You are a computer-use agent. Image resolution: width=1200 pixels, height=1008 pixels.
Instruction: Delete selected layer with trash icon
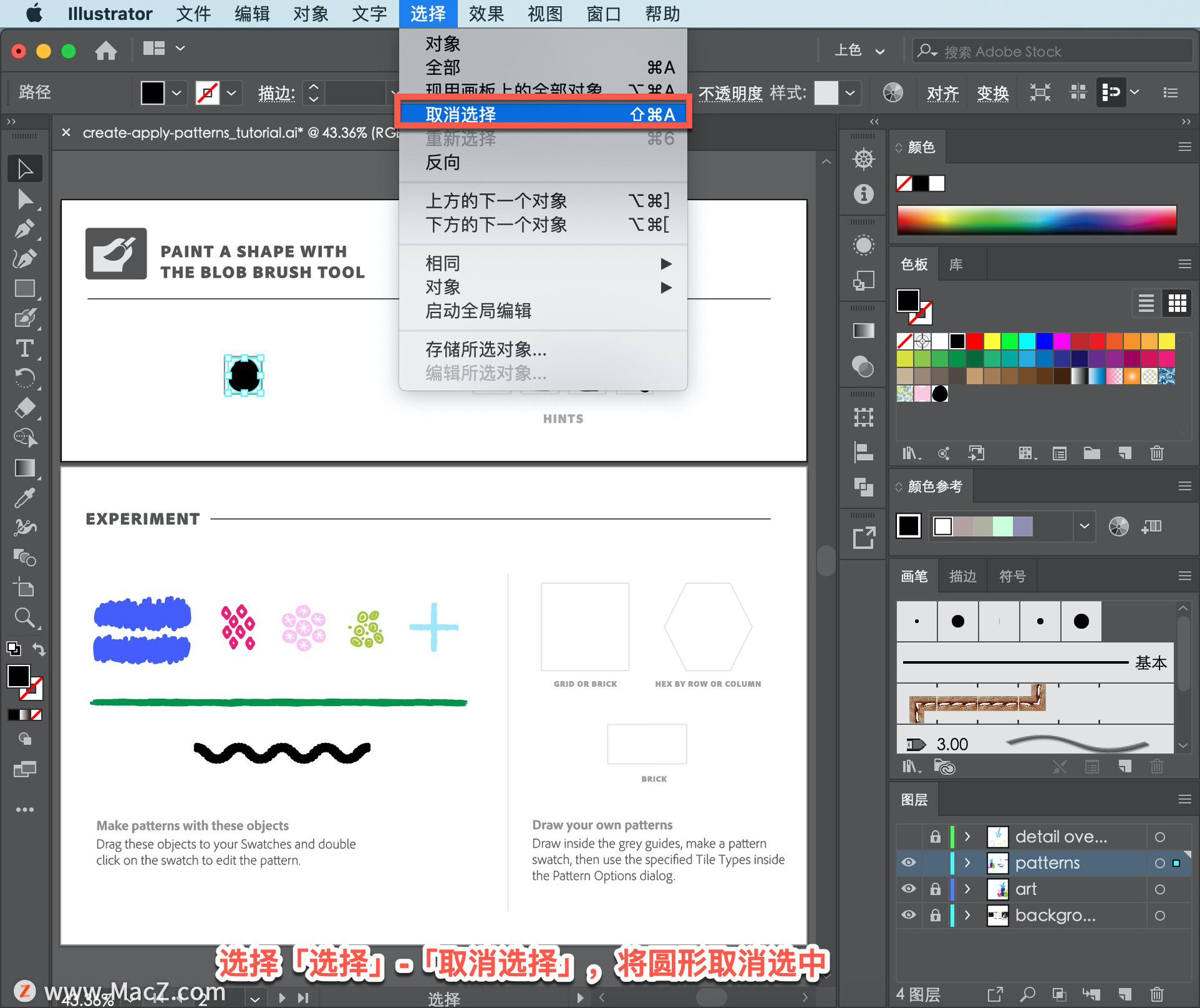pos(1156,994)
